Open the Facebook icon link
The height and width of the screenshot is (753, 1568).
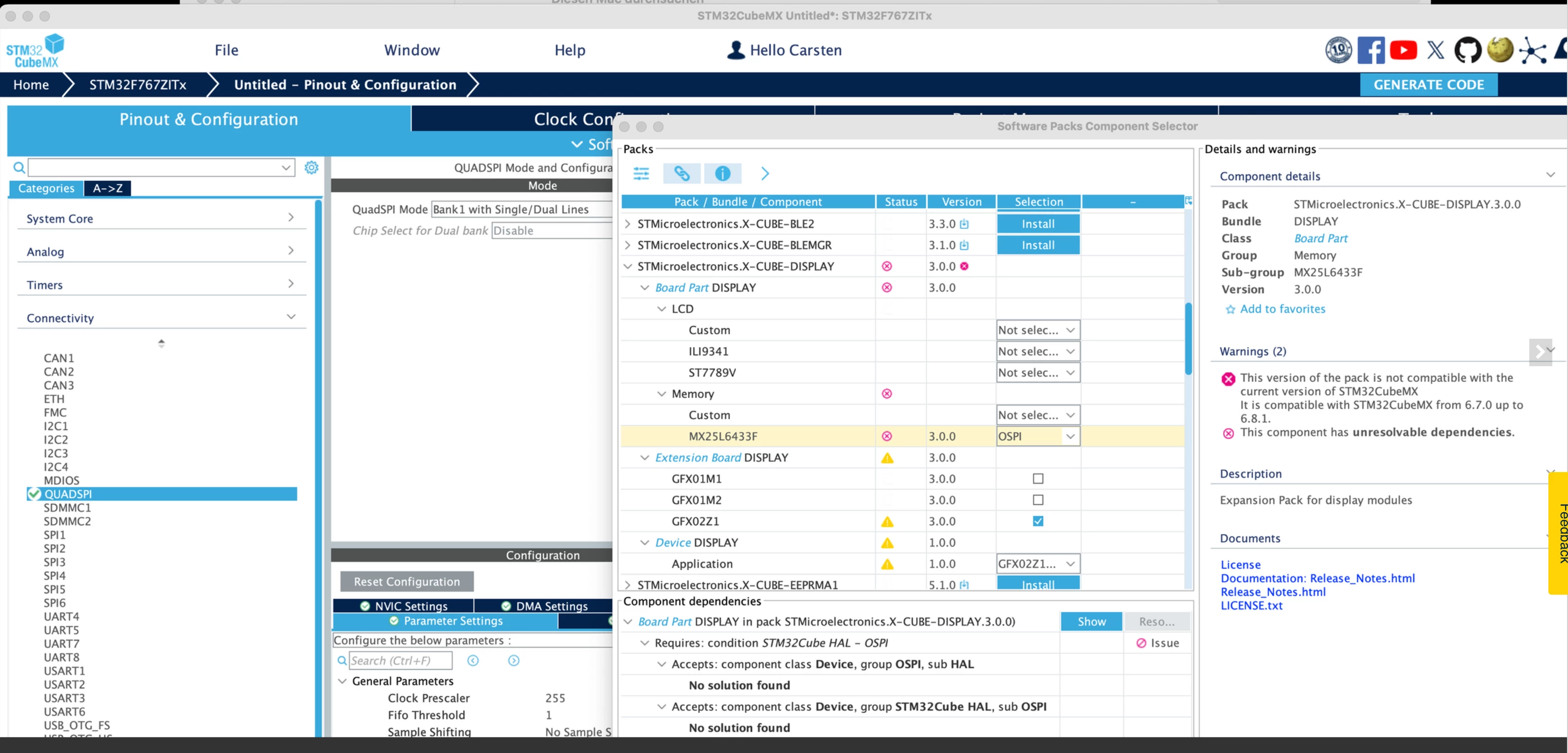click(x=1370, y=50)
